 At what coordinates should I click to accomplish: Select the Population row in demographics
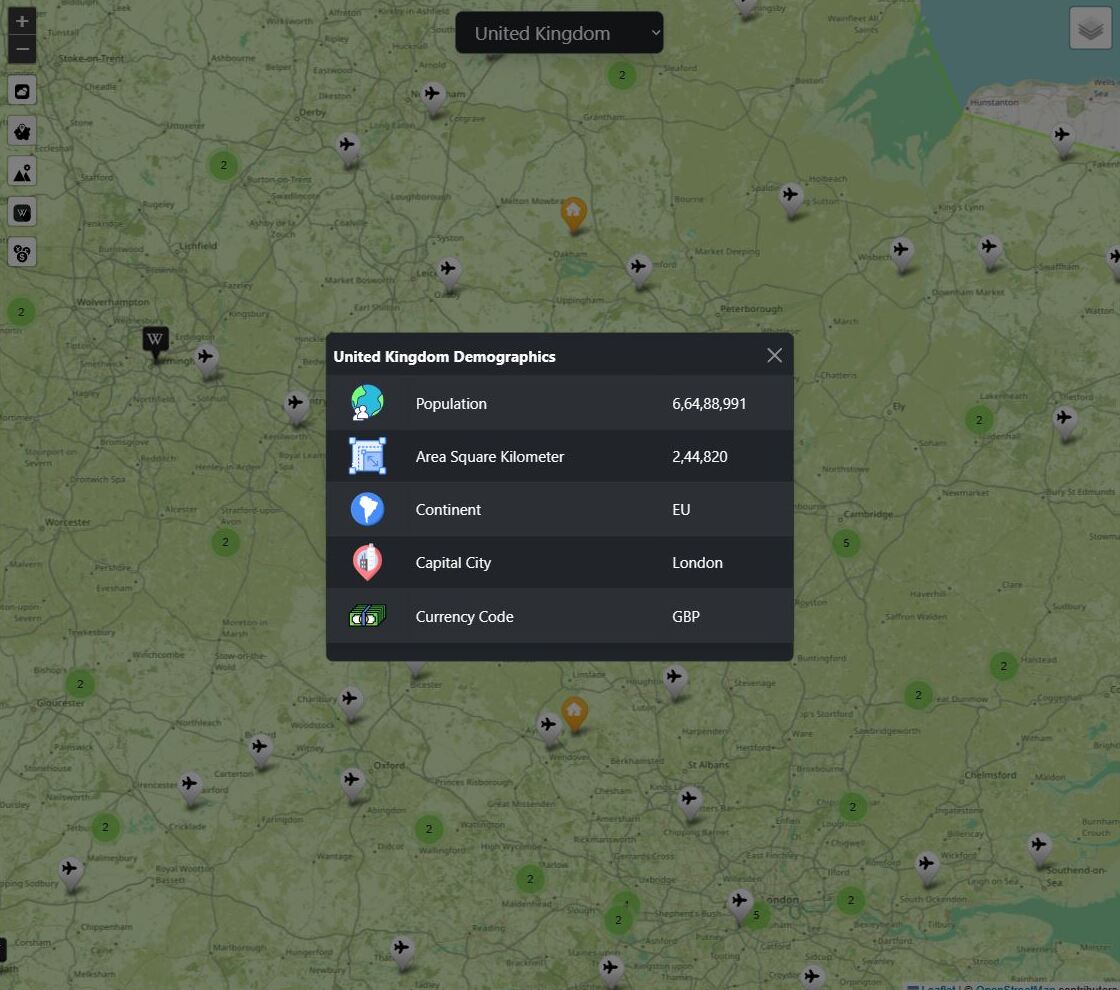pyautogui.click(x=559, y=403)
